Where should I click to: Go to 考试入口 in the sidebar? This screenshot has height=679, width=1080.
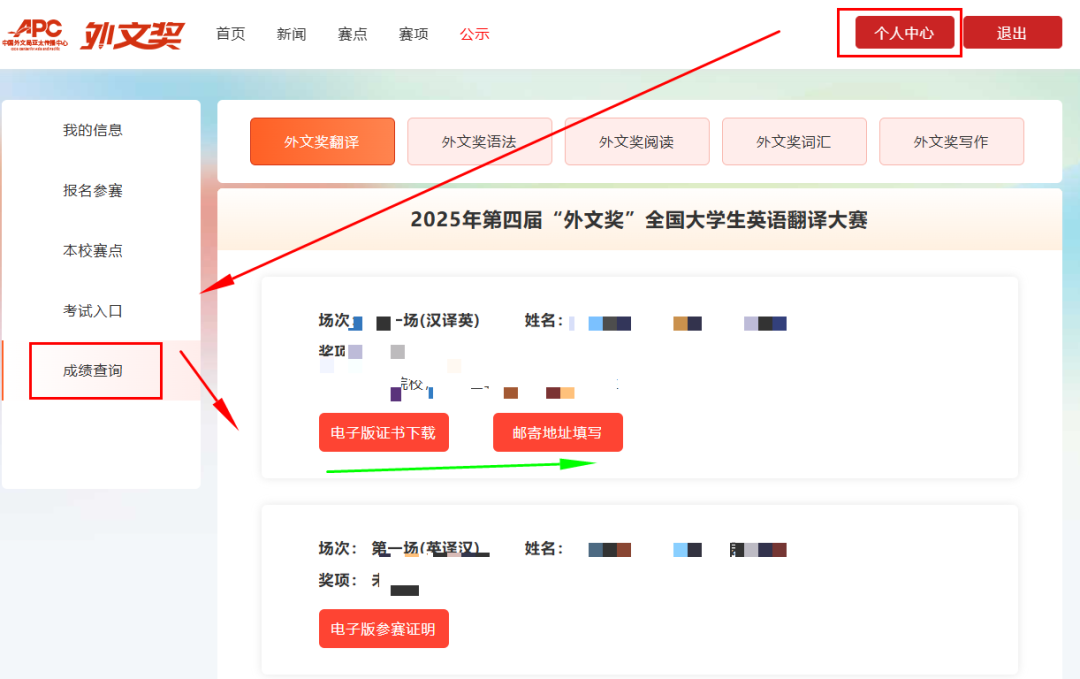(93, 310)
